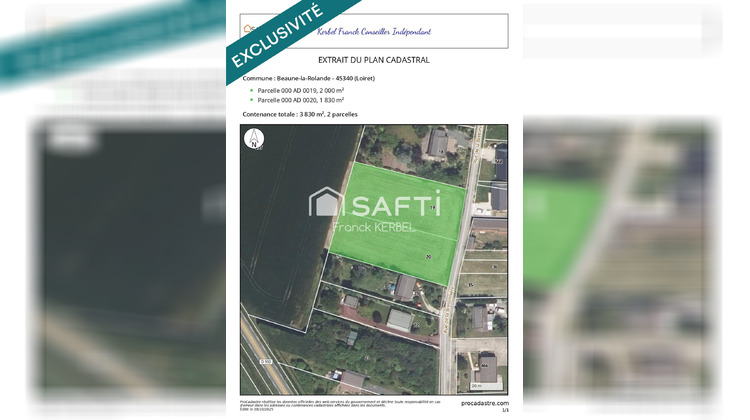This screenshot has width=750, height=420.
Task: Click the Parcelle 000 AD 0020 entry
Action: tap(301, 100)
